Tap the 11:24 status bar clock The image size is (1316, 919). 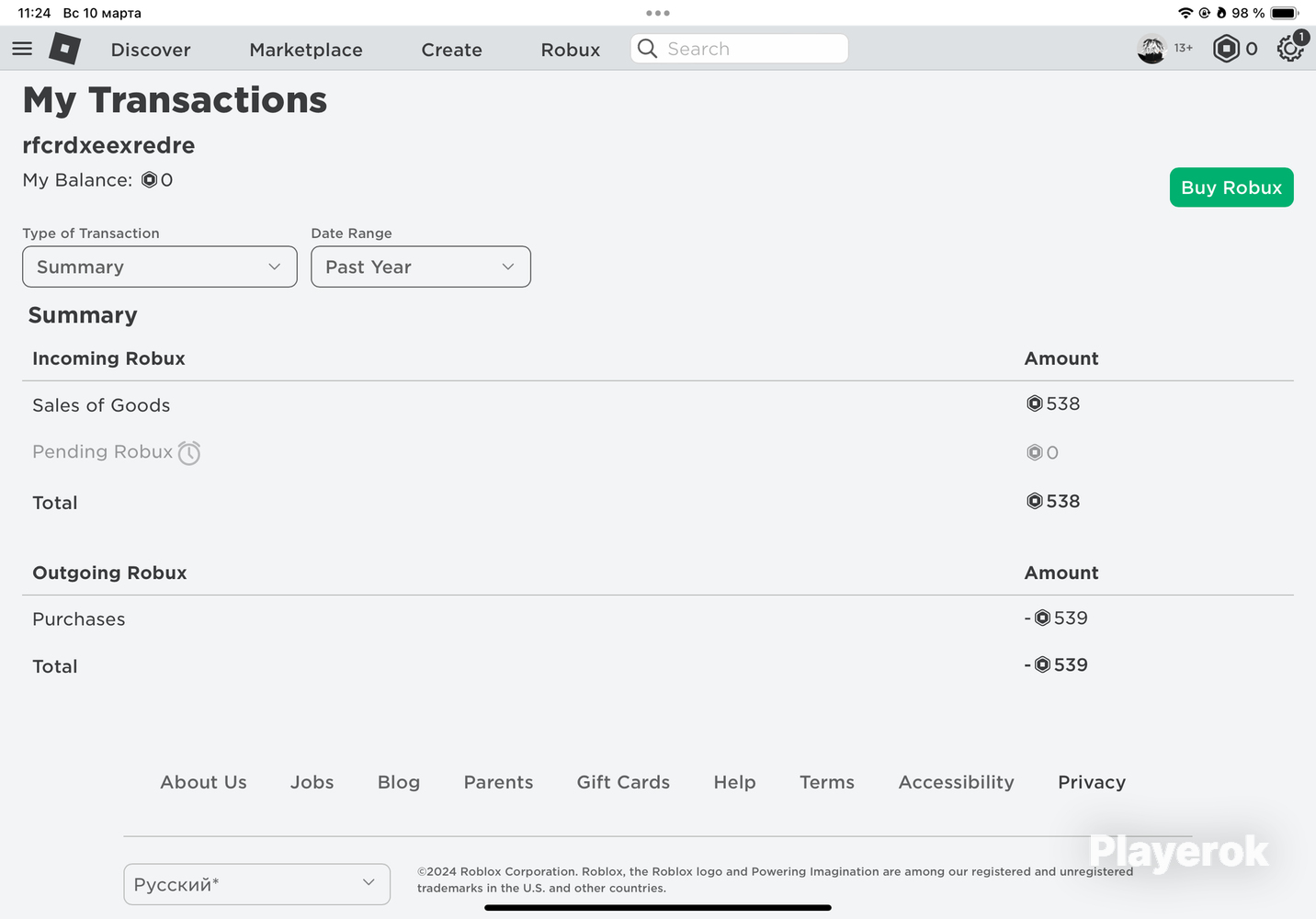[x=34, y=13]
